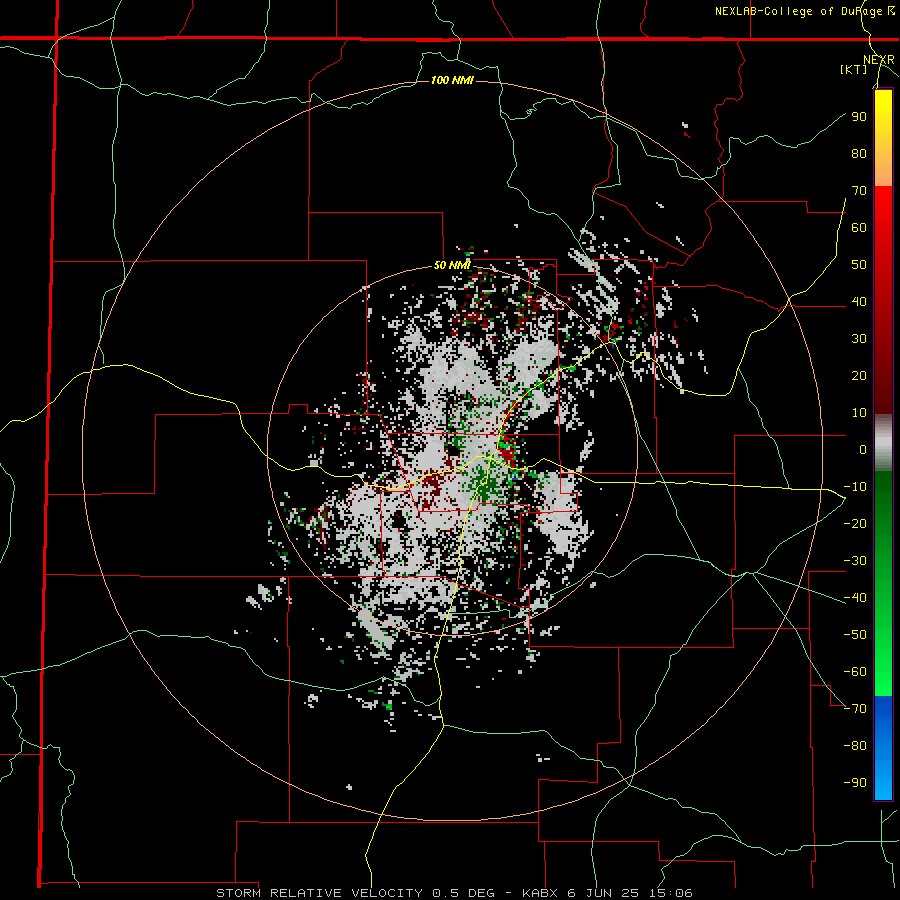Click the 100 NMI range ring label

pos(452,80)
